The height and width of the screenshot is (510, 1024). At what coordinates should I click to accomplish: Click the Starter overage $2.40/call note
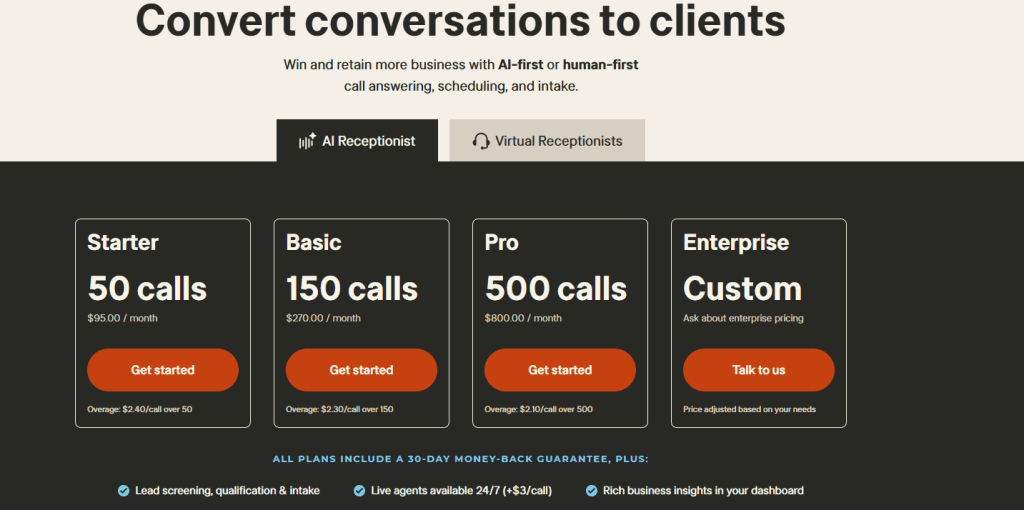tap(139, 409)
